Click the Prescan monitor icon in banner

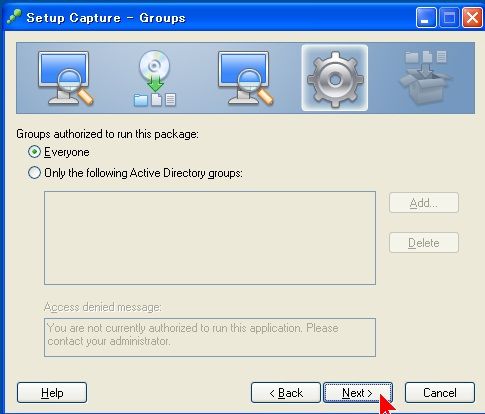65,78
